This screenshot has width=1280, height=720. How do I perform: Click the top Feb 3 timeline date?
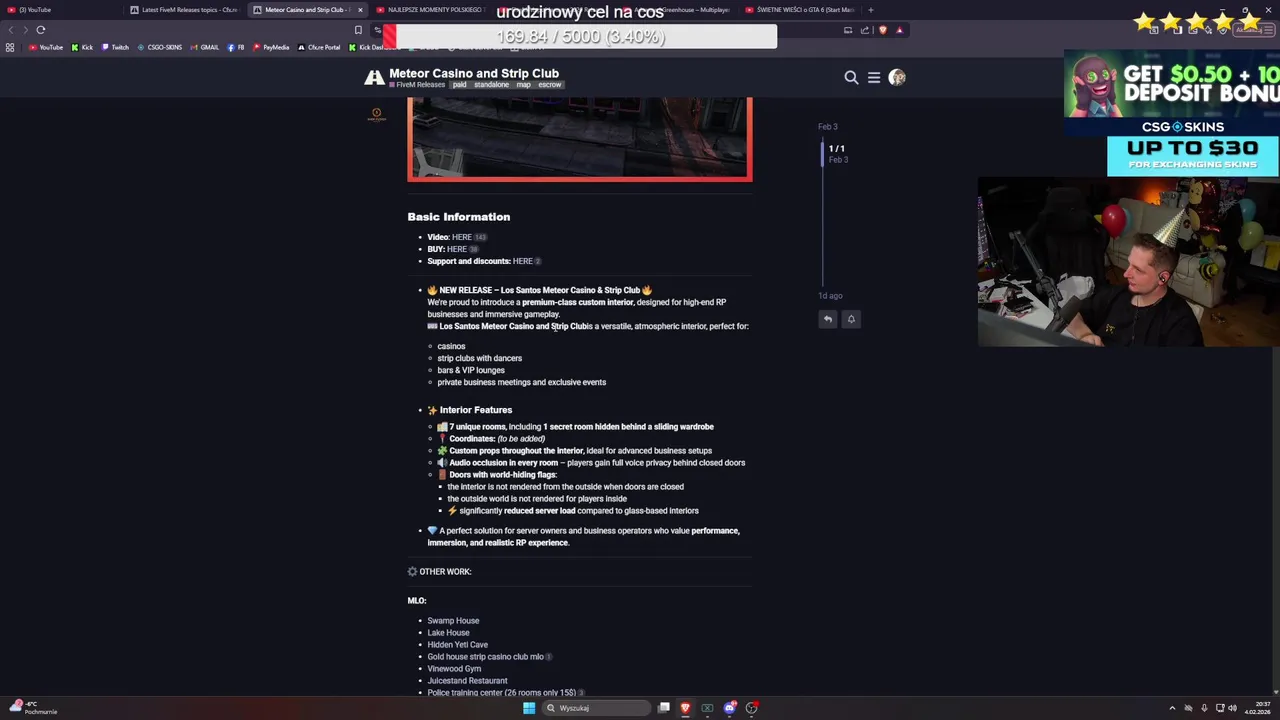827,127
